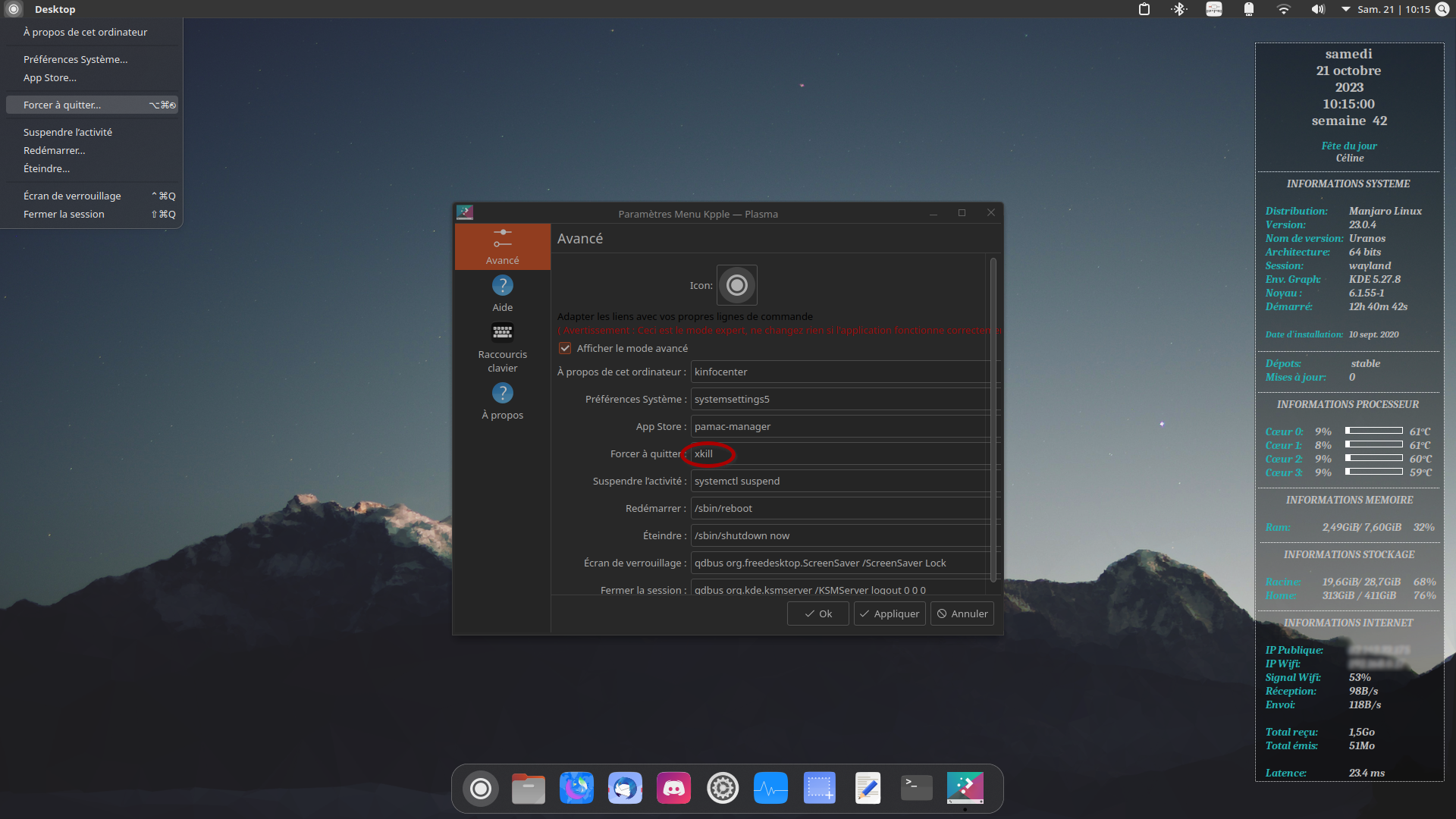The width and height of the screenshot is (1456, 819).
Task: Choose 'Forcer à quitter...' menu entry
Action: pyautogui.click(x=93, y=105)
